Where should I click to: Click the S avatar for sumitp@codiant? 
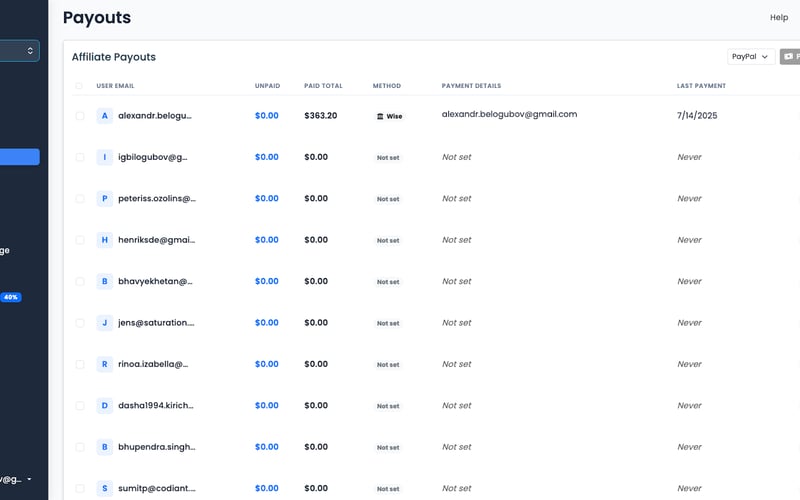click(105, 488)
